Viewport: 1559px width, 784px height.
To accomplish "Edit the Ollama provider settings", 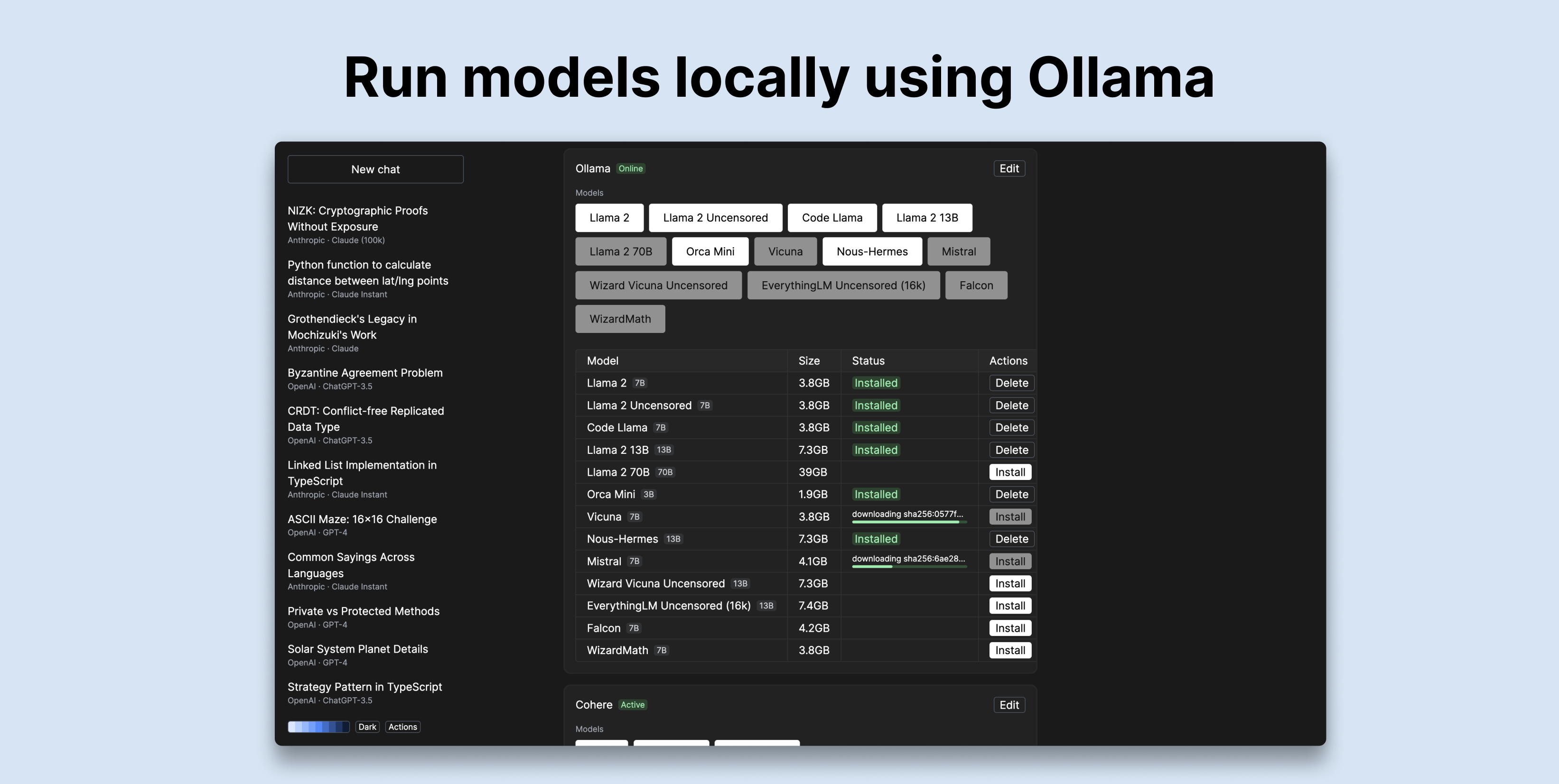I will pos(1008,169).
